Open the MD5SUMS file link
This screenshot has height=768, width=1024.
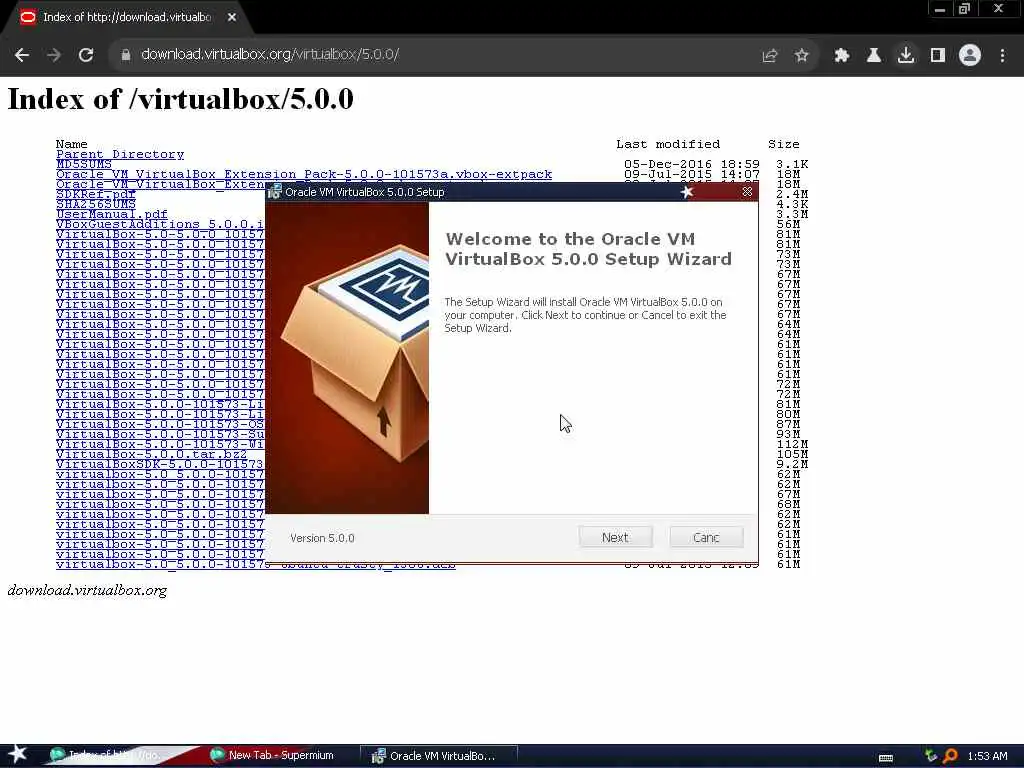tap(84, 165)
